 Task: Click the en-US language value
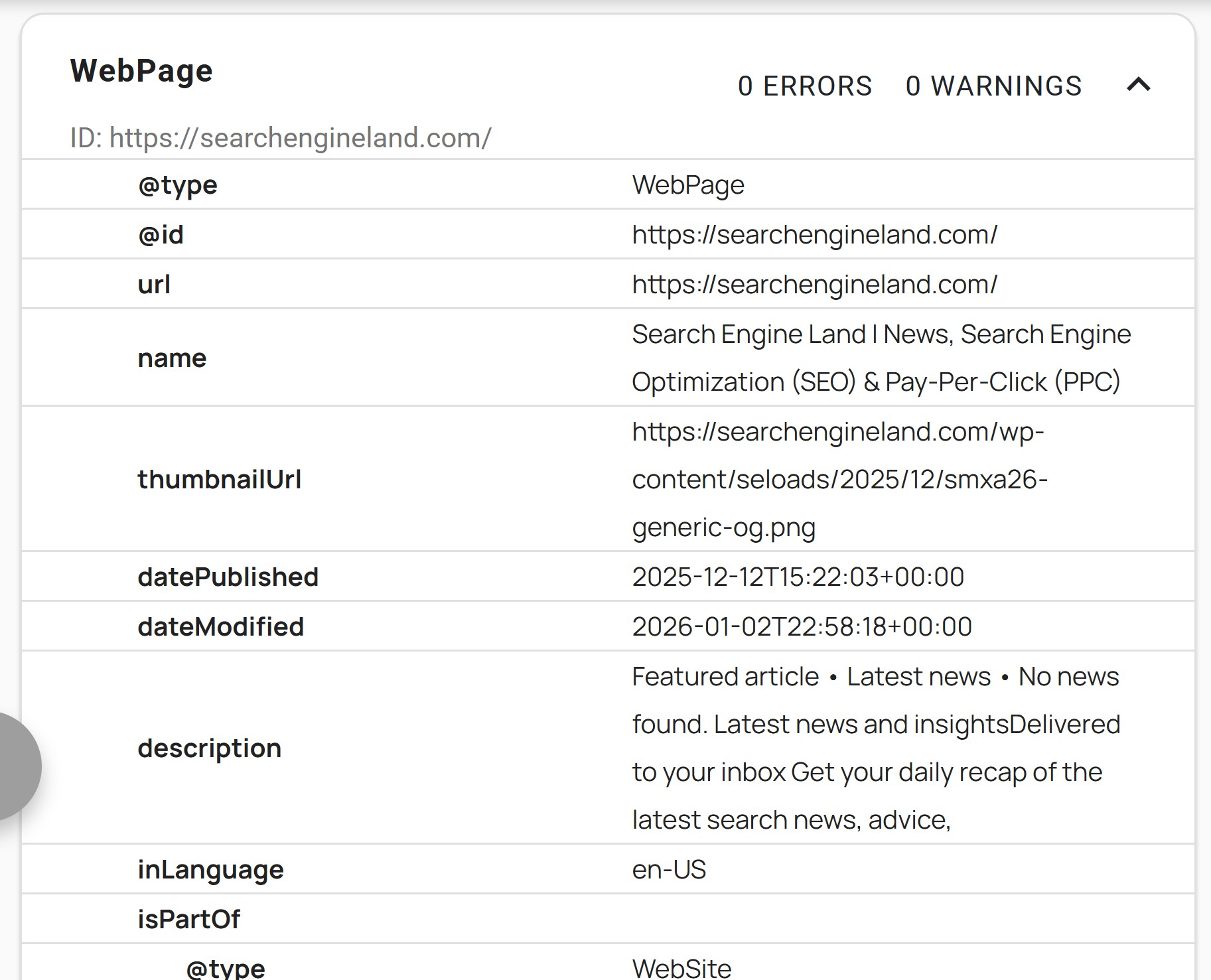coord(669,870)
